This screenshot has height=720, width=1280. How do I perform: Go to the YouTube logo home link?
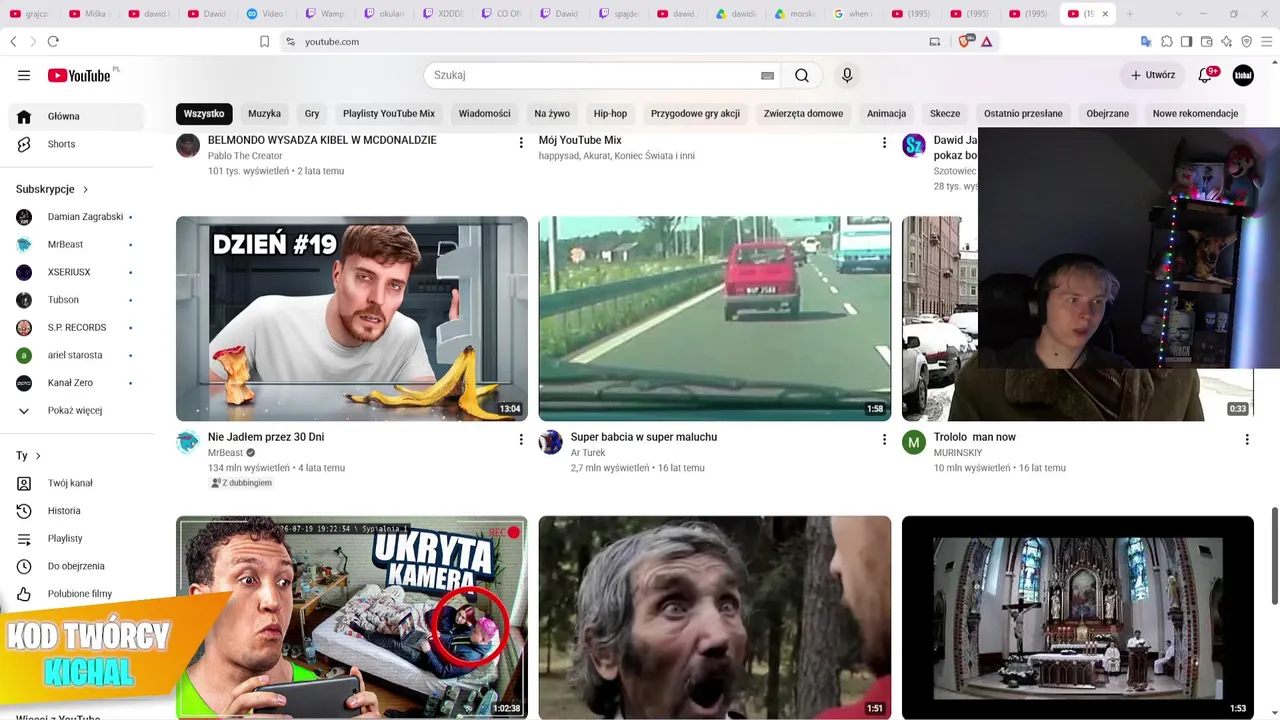point(79,75)
